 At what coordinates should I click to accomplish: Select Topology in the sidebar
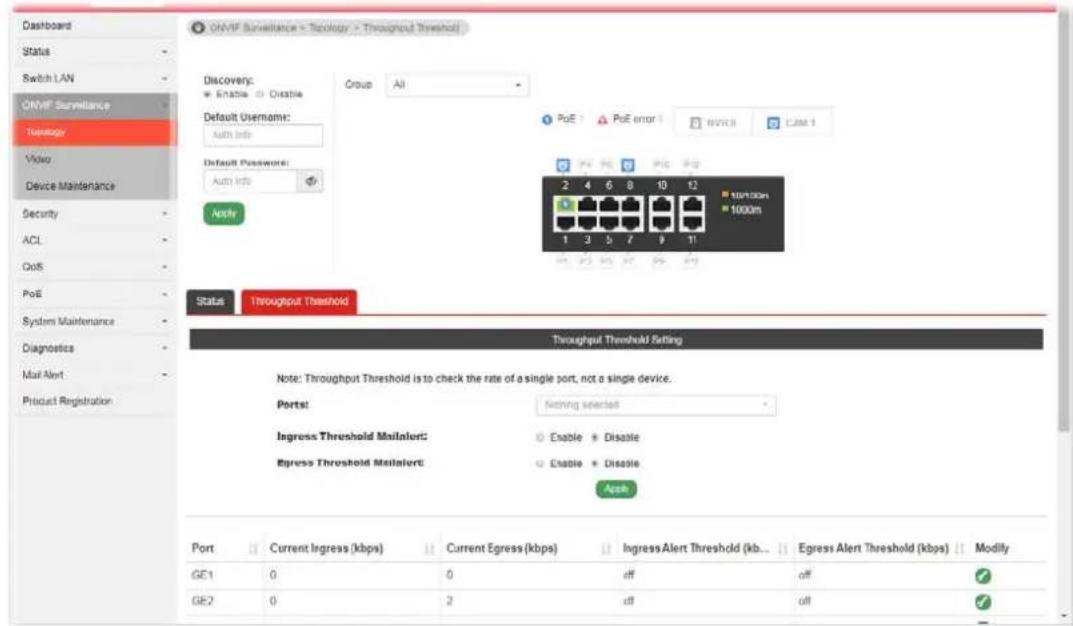tap(94, 132)
